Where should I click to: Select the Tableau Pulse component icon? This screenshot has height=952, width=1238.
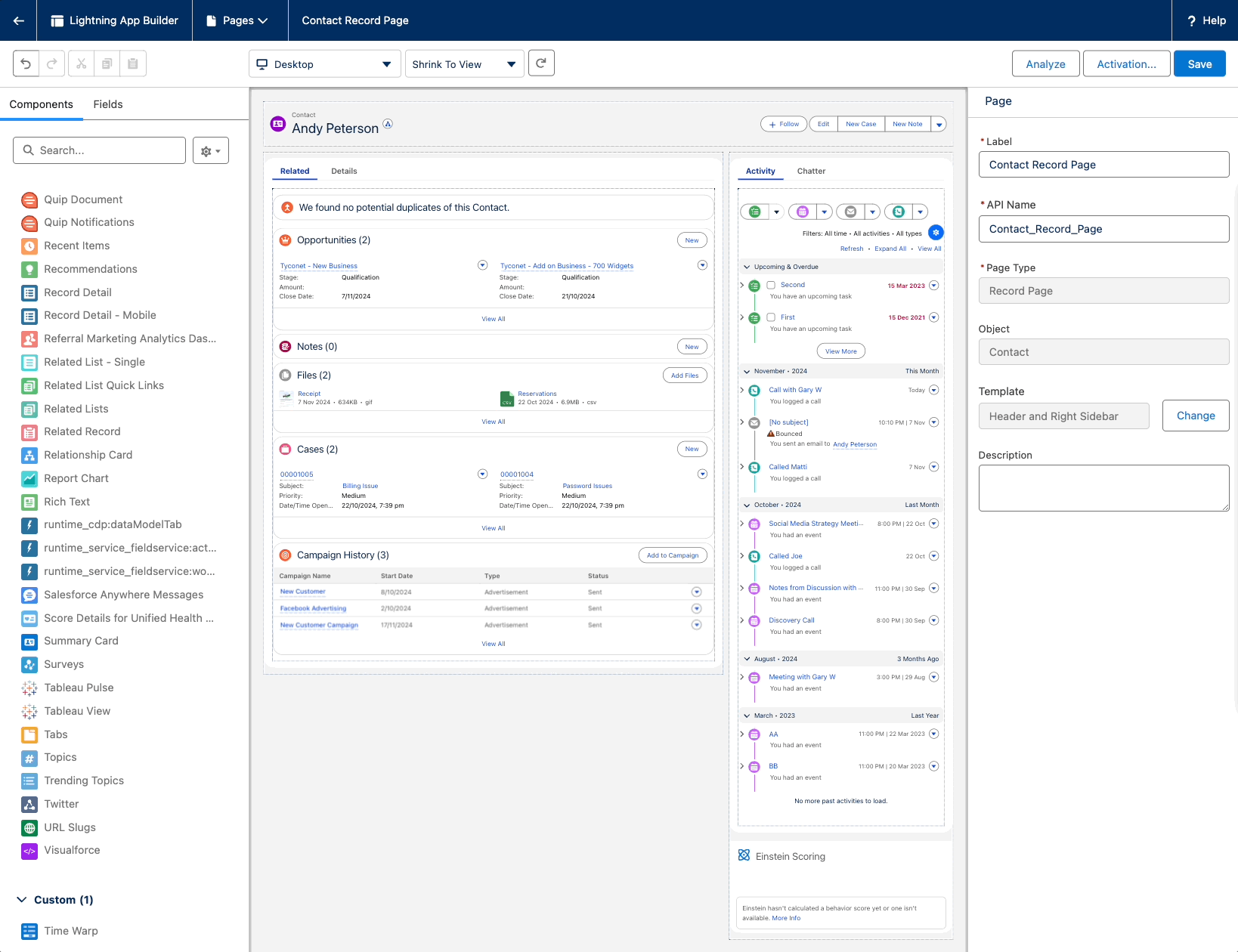tap(29, 688)
